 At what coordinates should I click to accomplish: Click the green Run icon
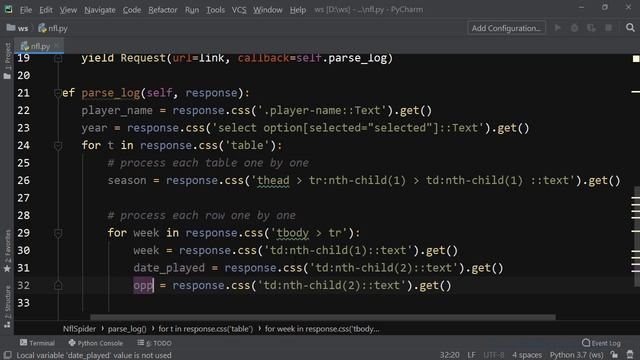pos(557,28)
